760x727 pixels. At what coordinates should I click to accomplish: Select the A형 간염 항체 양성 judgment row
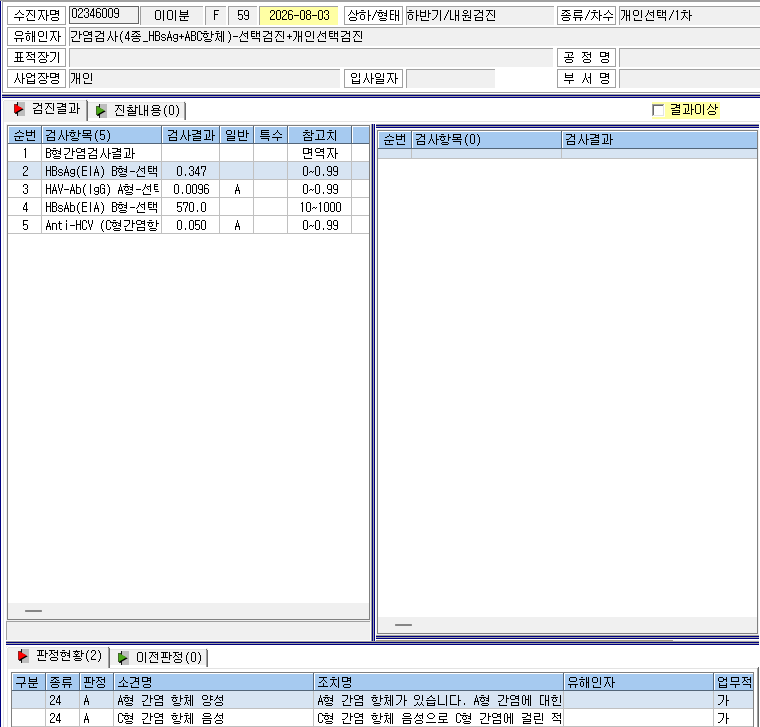tap(383, 700)
